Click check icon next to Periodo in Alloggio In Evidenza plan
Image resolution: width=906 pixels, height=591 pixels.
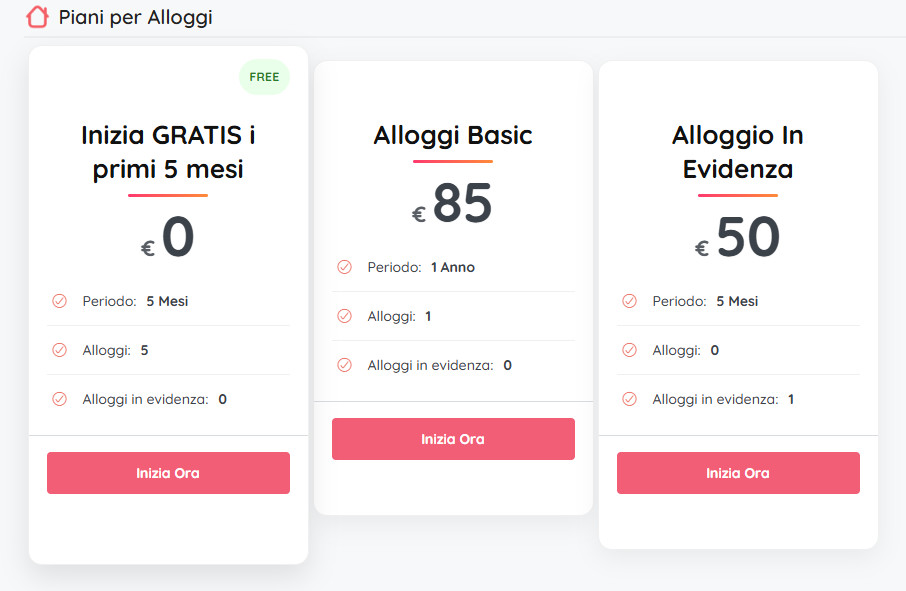pyautogui.click(x=629, y=301)
